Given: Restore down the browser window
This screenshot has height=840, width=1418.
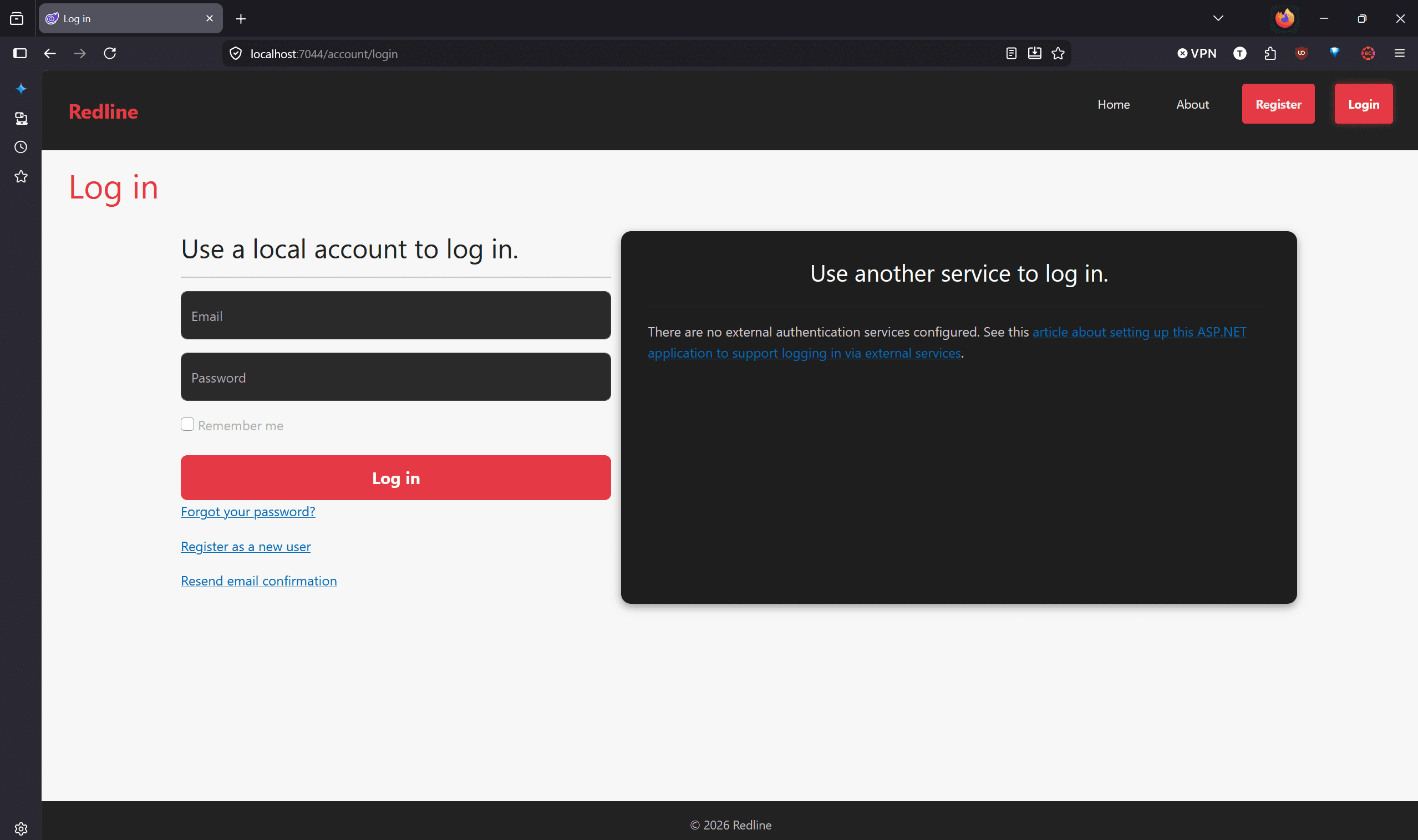Looking at the screenshot, I should tap(1361, 19).
